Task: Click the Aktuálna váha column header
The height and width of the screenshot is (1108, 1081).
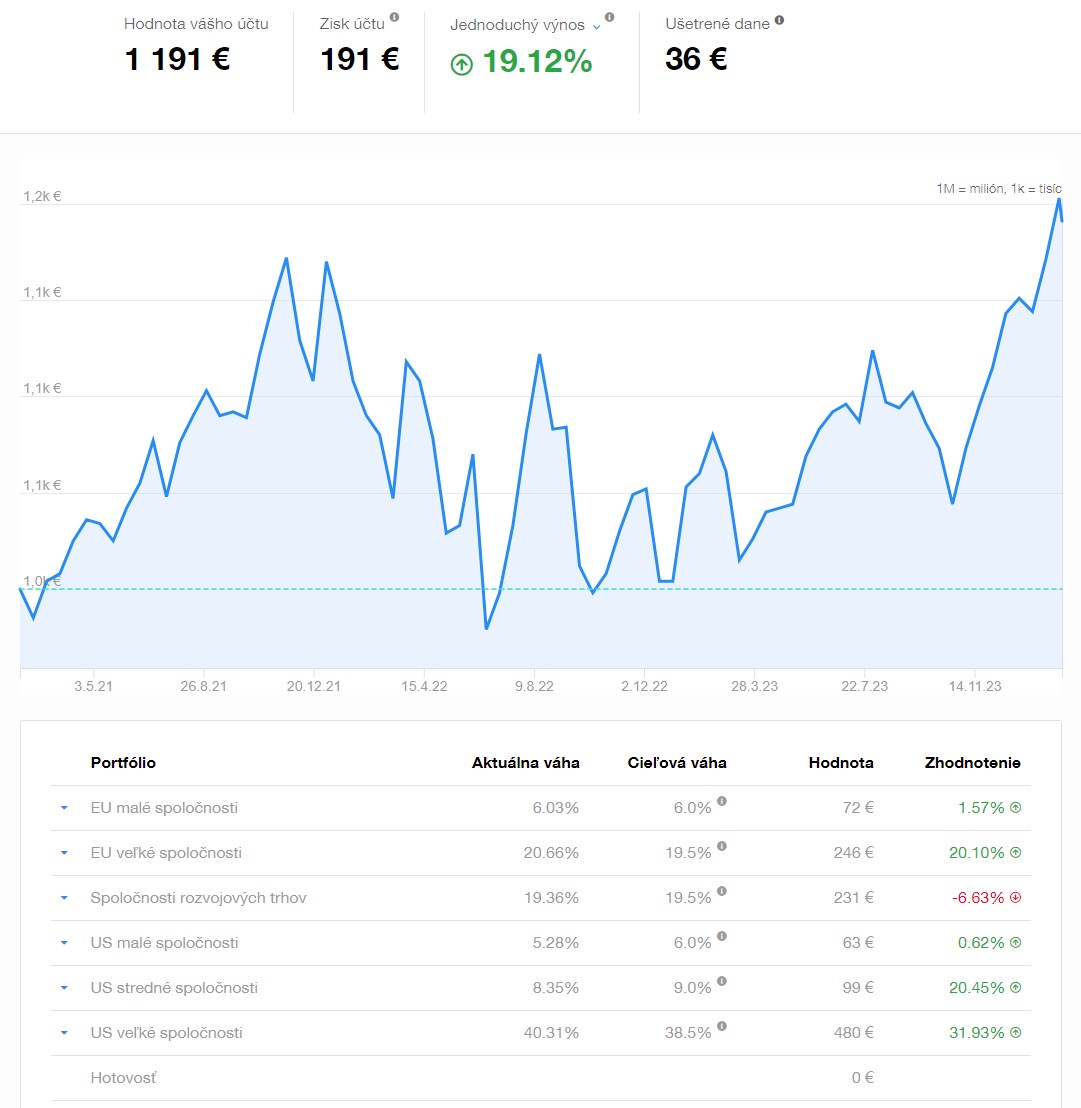Action: coord(525,763)
